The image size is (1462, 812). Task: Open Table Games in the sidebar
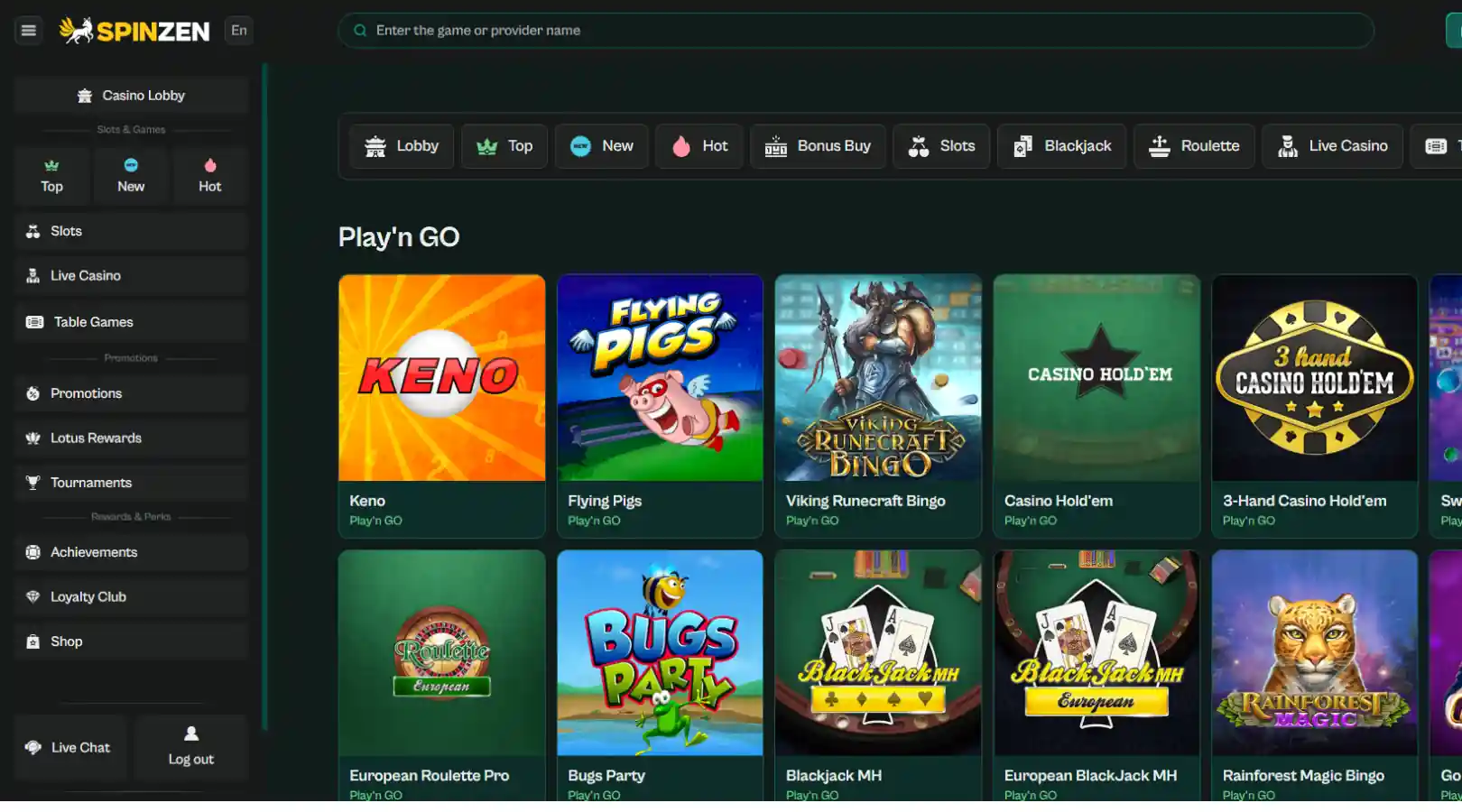coord(131,322)
